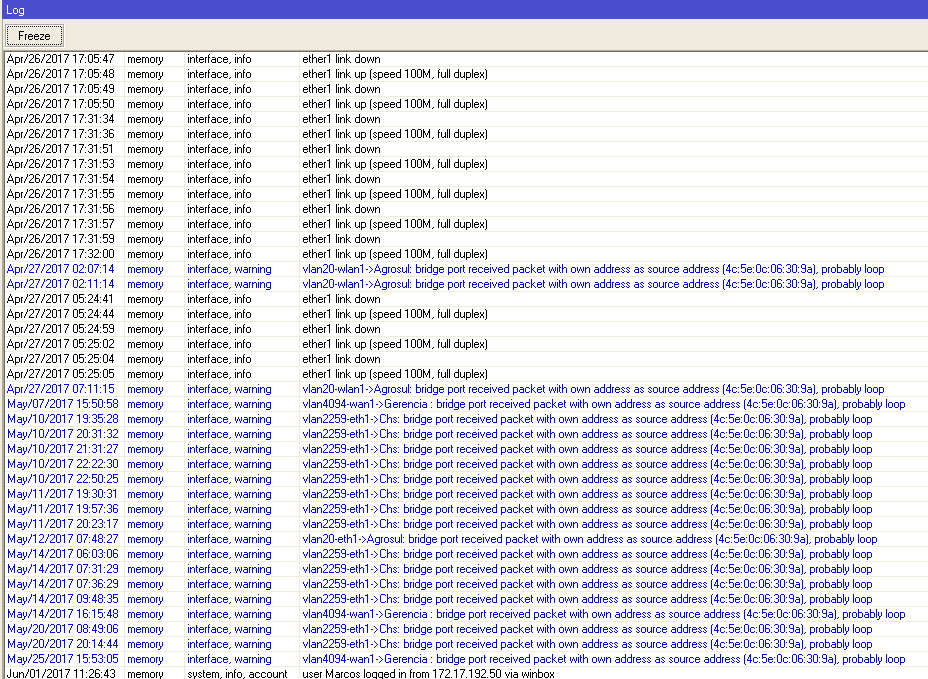Select log row timestamped Apr/27/2017 05:25:04

click(x=466, y=359)
